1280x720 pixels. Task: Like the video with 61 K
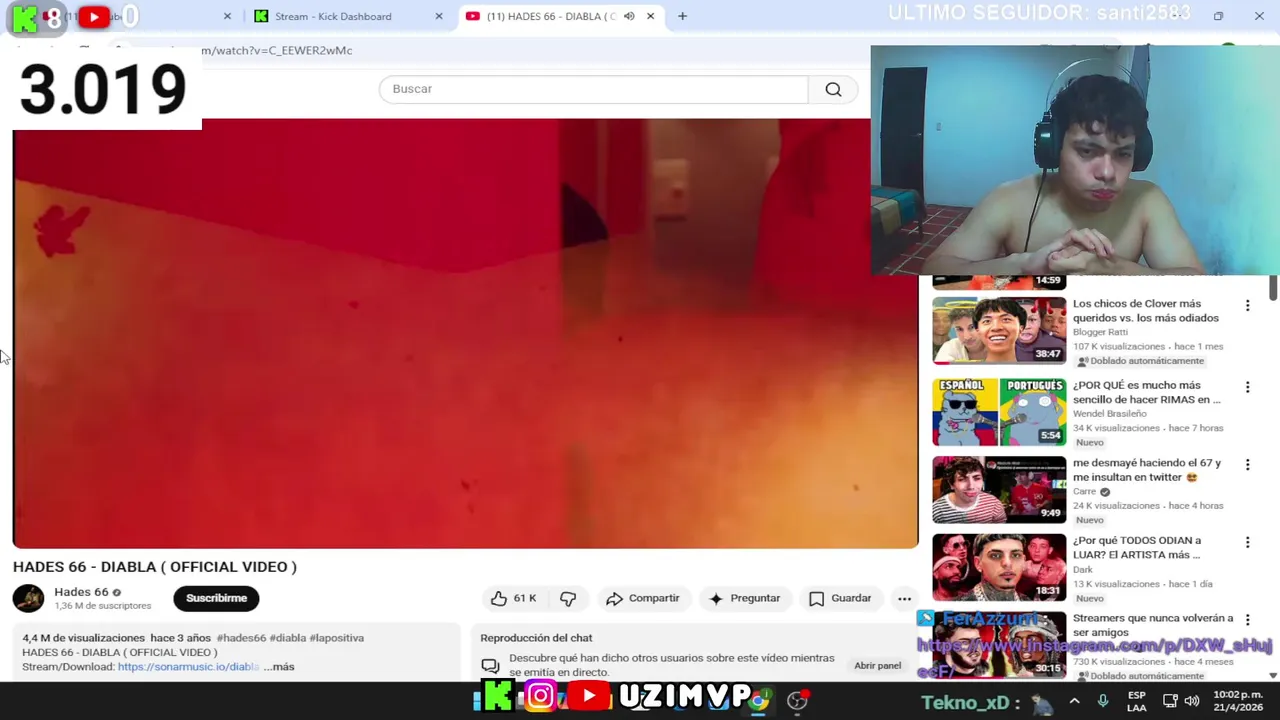[514, 598]
